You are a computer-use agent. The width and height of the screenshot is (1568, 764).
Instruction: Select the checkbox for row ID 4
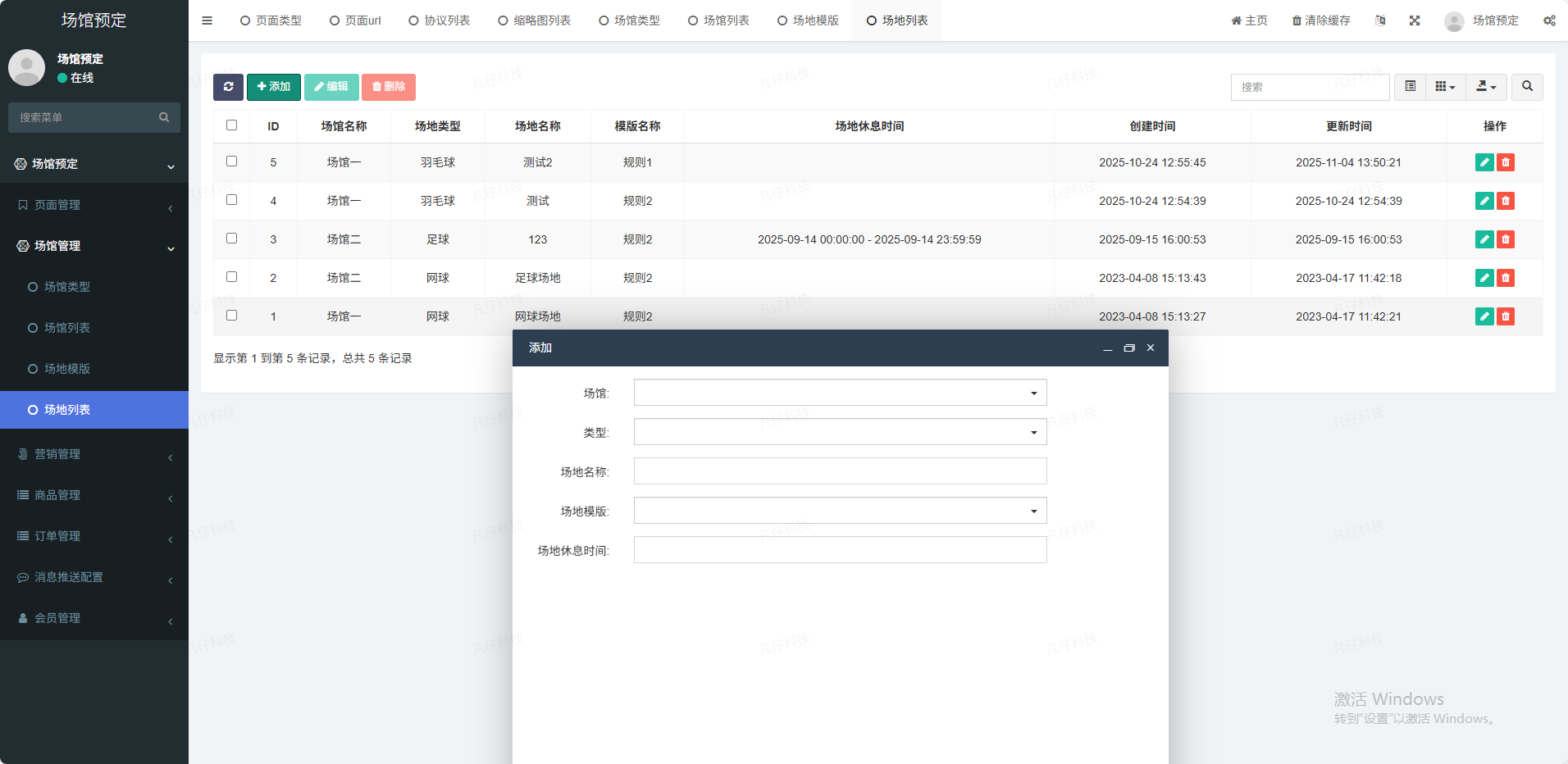point(231,200)
